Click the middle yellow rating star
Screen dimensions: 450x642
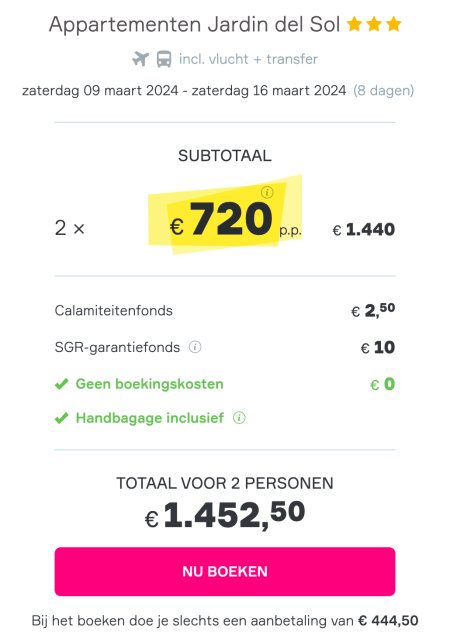pos(374,24)
